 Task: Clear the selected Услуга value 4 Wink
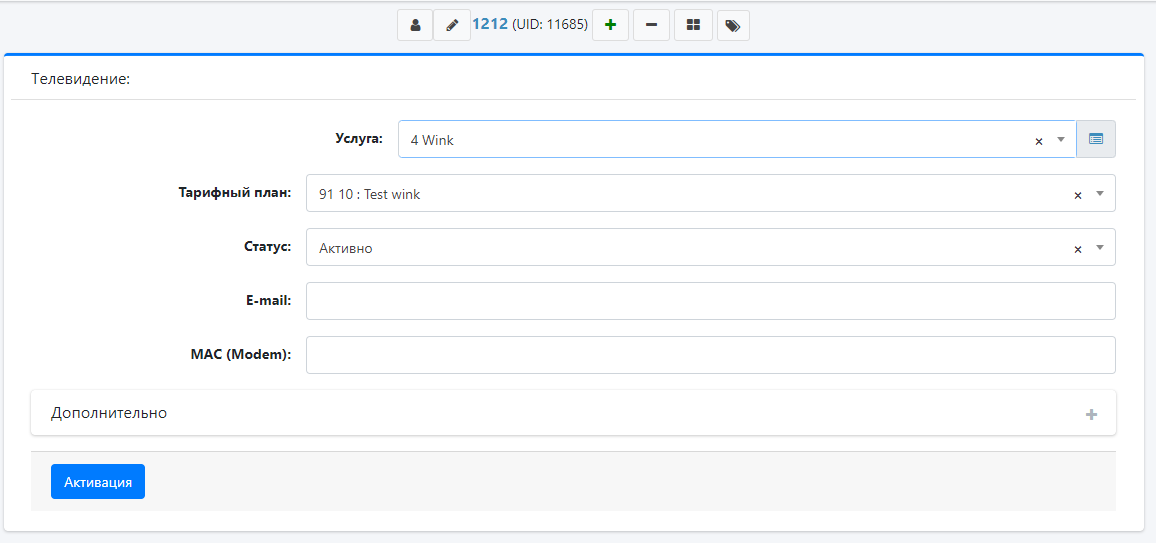[x=1038, y=141]
